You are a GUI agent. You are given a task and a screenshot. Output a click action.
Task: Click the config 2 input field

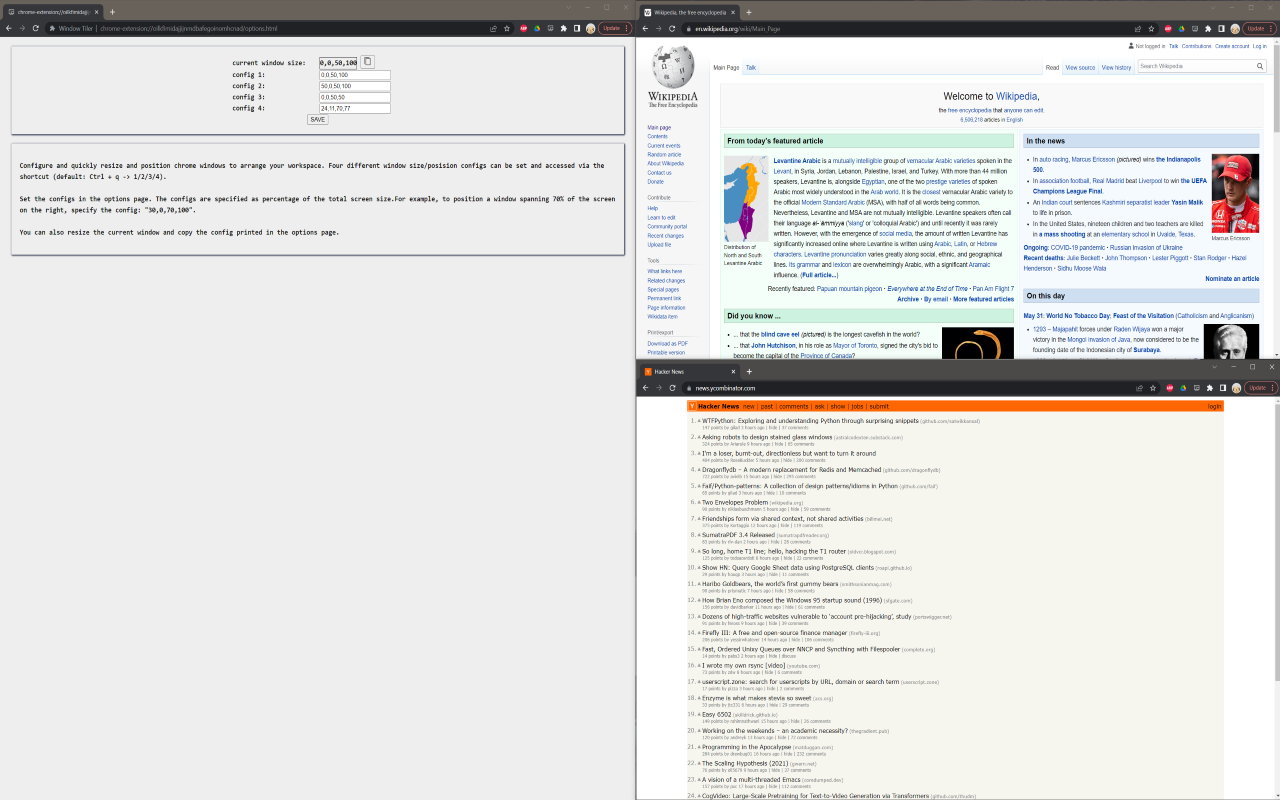(354, 86)
